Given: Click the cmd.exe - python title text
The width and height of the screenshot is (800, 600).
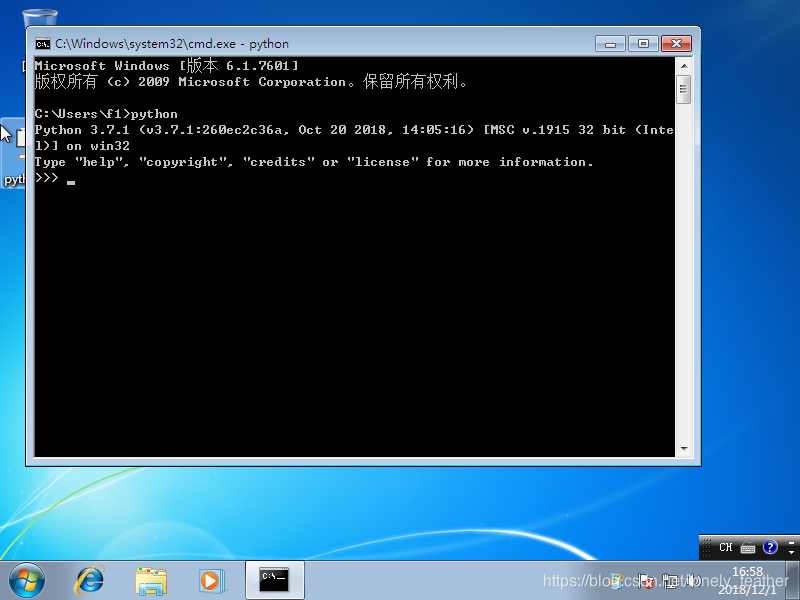Looking at the screenshot, I should [172, 44].
